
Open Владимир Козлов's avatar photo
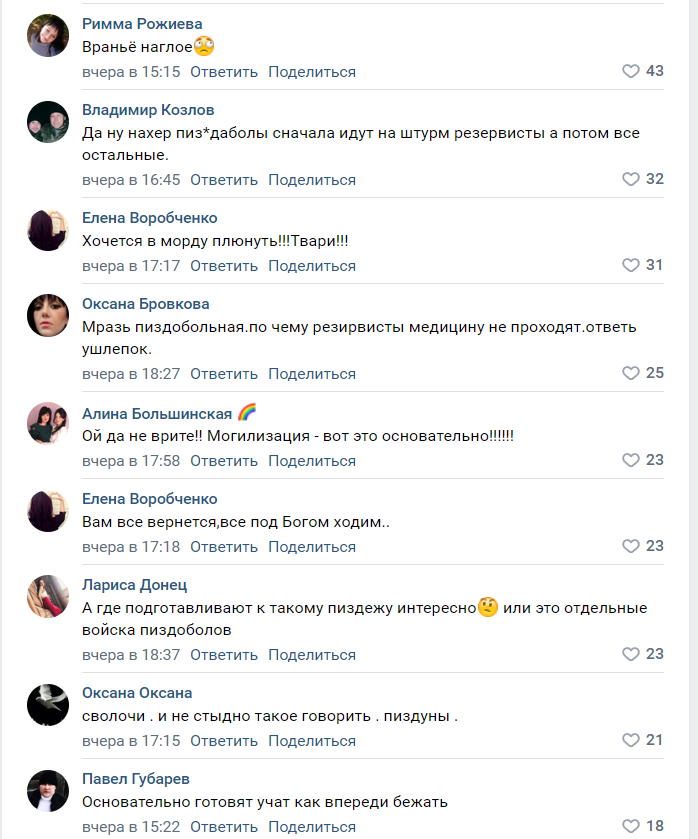(48, 122)
